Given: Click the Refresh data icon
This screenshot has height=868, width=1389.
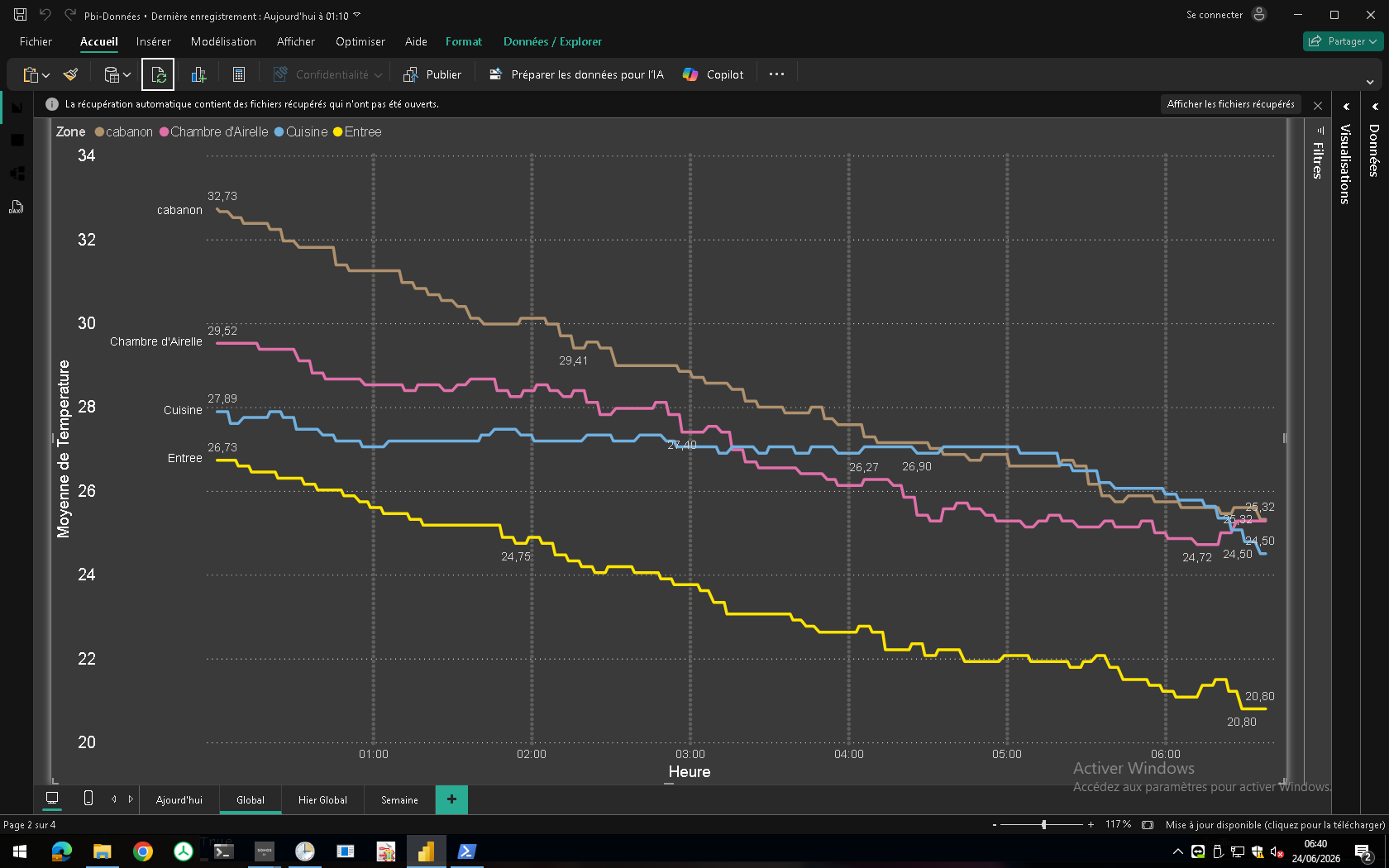Looking at the screenshot, I should tap(158, 74).
